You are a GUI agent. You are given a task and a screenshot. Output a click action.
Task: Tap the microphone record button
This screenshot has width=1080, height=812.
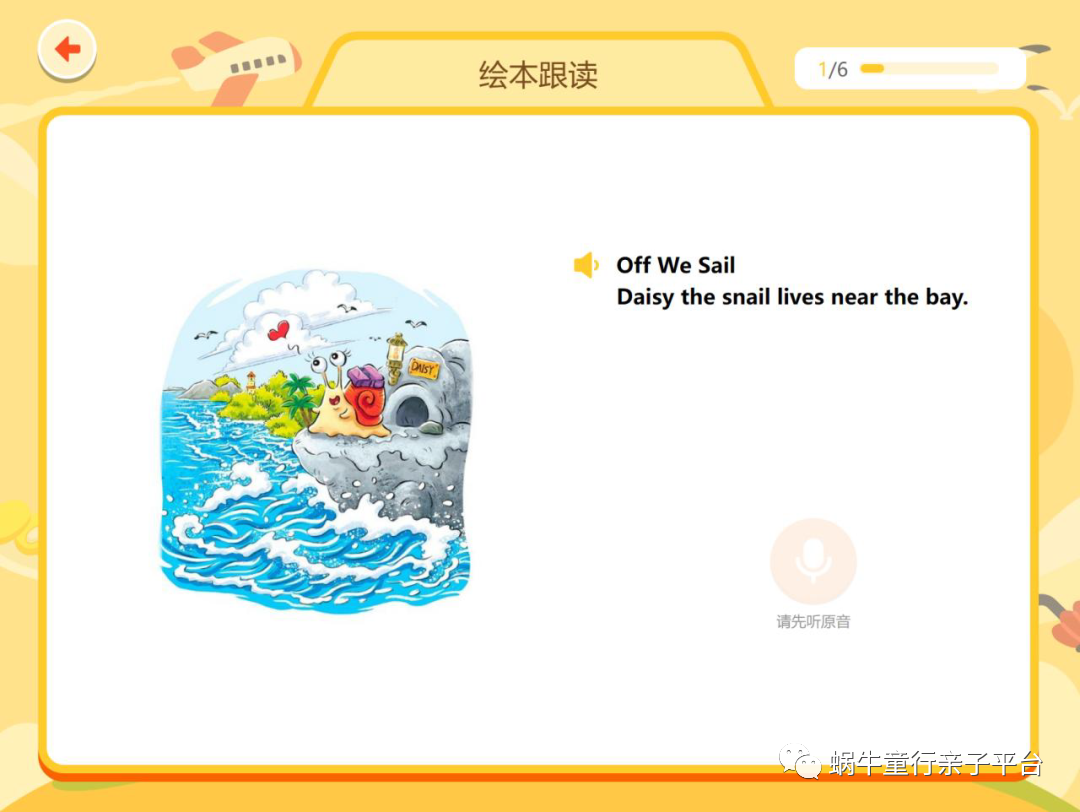pos(813,561)
